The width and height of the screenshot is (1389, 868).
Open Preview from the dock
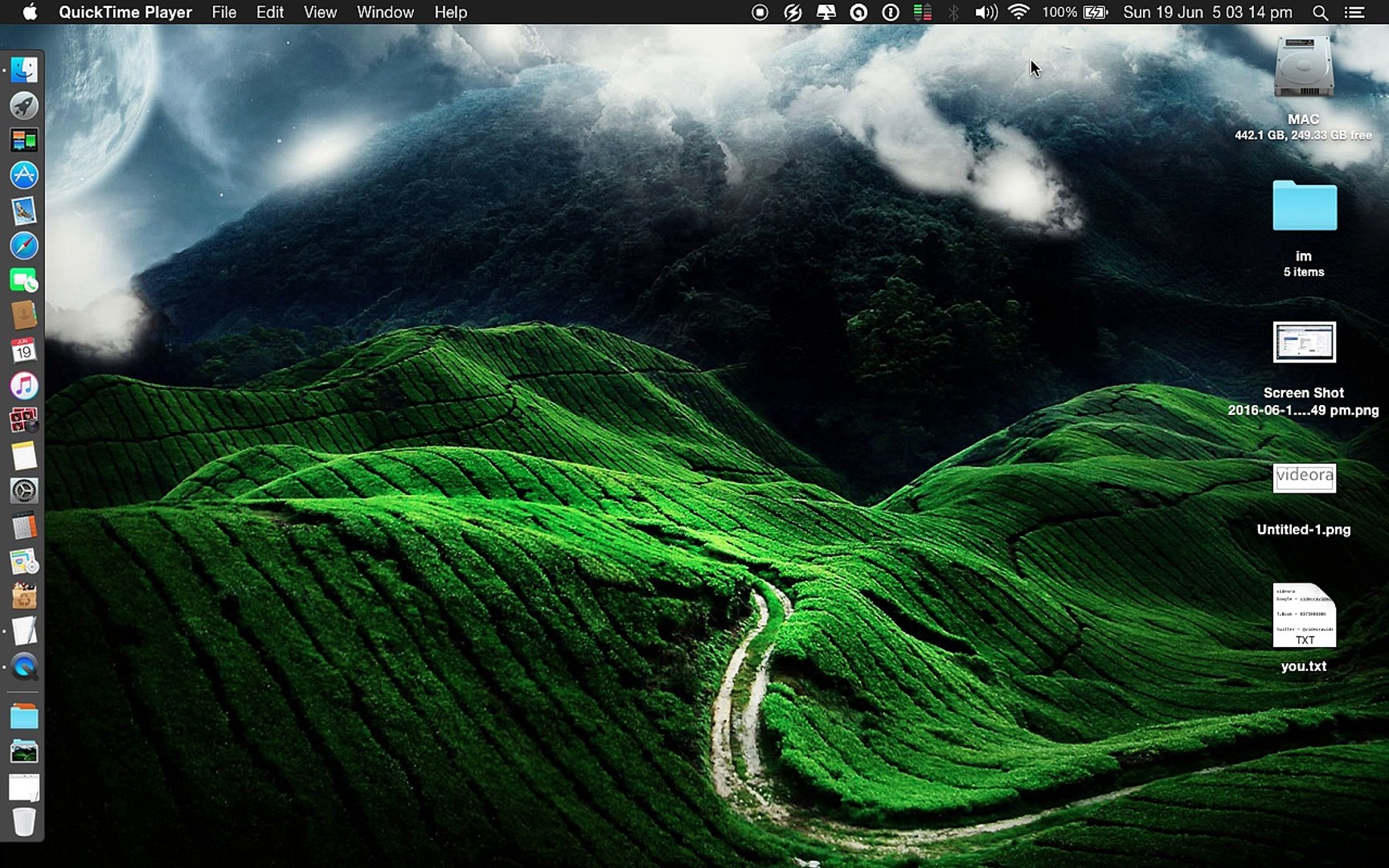click(24, 211)
